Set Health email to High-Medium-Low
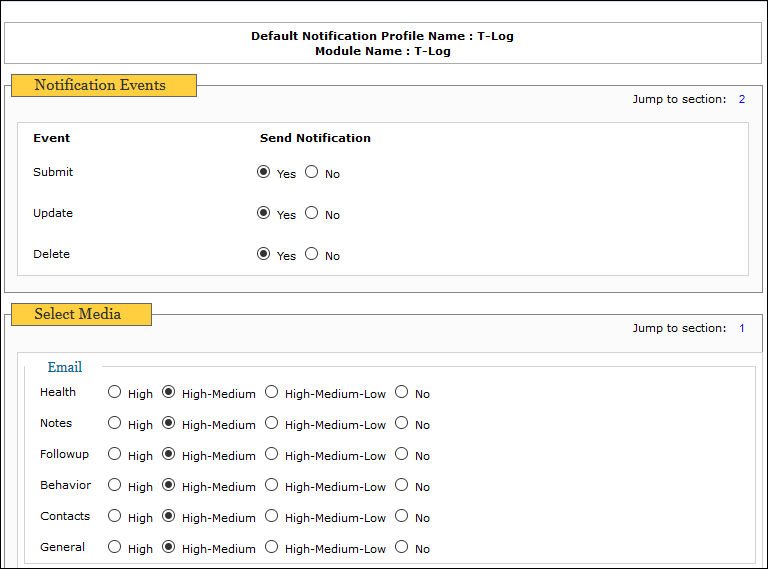This screenshot has height=569, width=768. point(272,392)
